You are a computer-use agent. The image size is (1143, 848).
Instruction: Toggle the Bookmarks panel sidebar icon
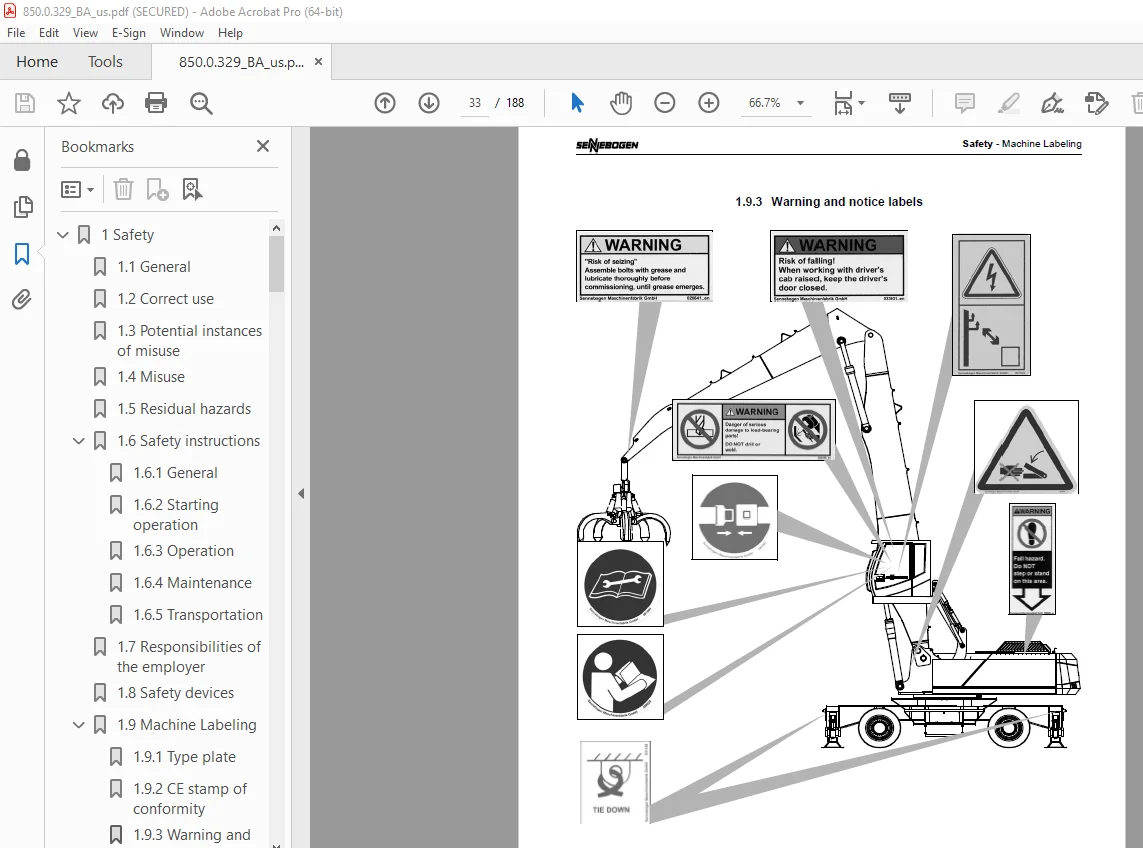(x=22, y=254)
